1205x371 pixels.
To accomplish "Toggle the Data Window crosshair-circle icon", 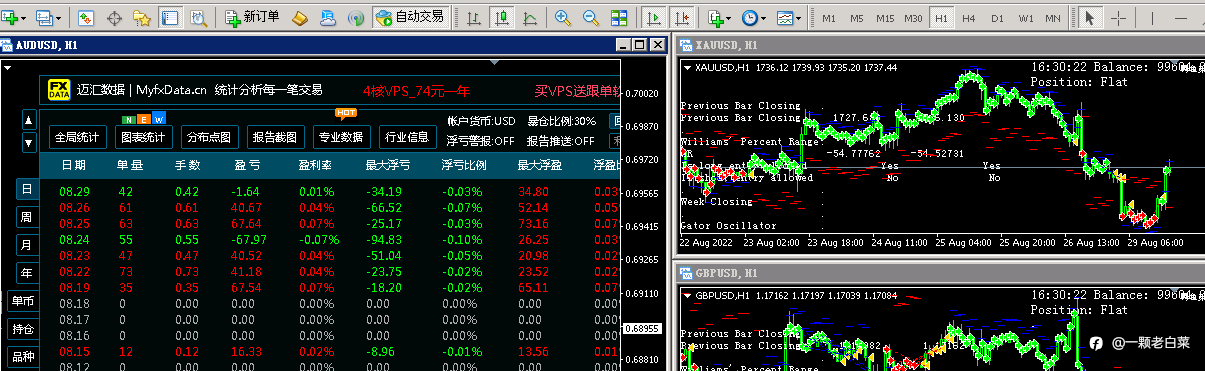I will [115, 18].
